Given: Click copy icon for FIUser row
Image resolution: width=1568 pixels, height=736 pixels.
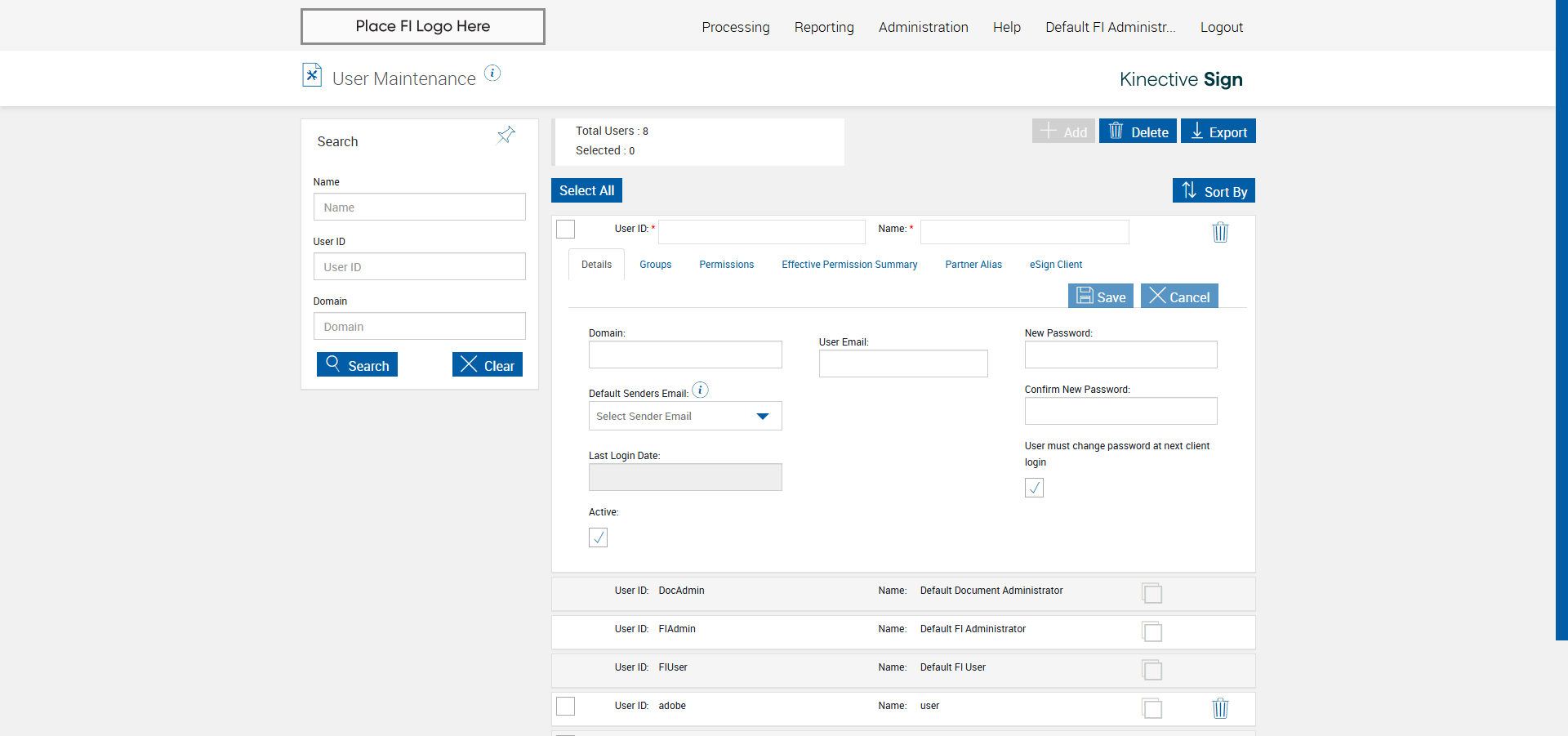Looking at the screenshot, I should click(1152, 670).
